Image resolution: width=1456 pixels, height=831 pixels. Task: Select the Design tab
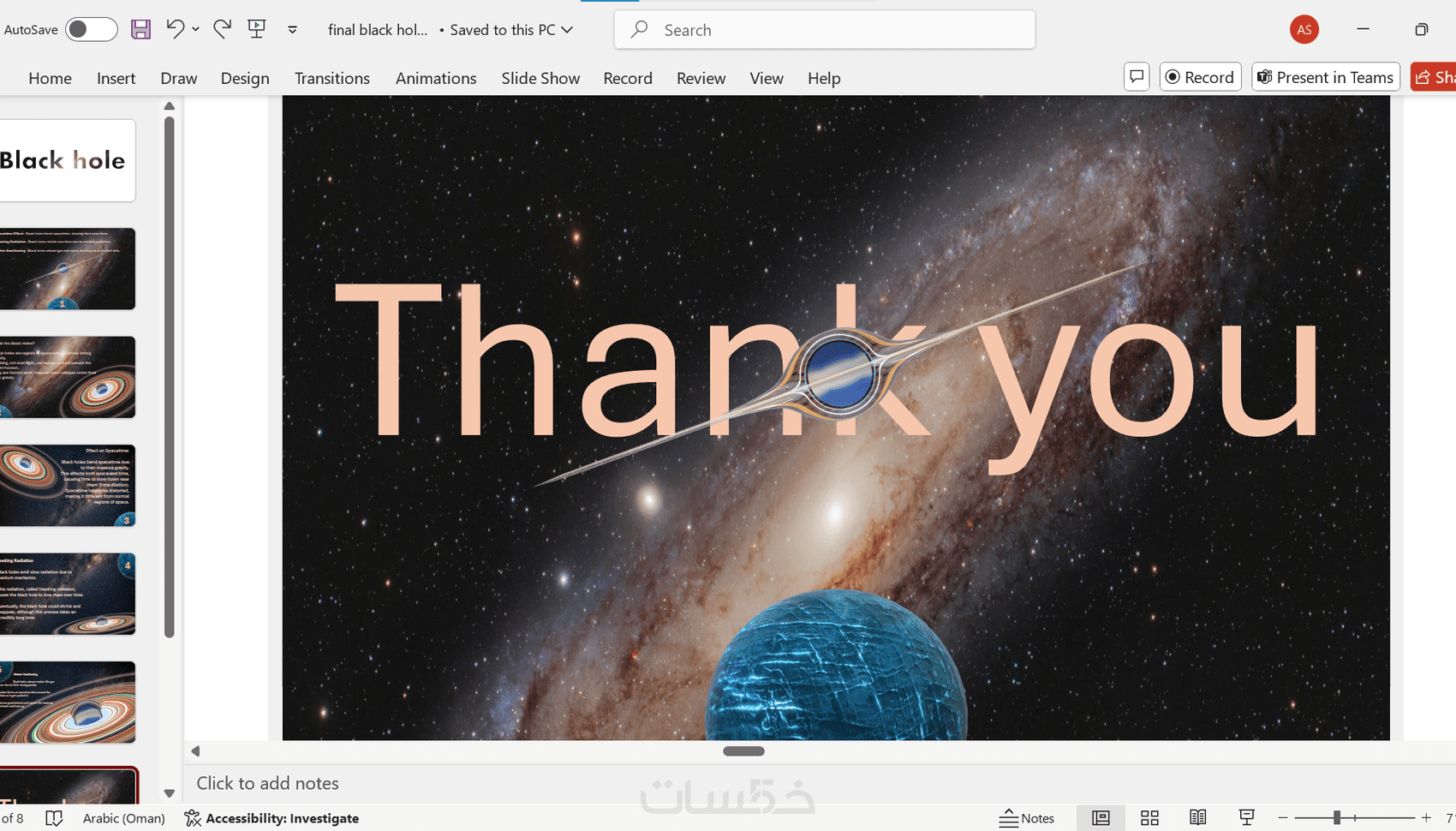pos(245,78)
